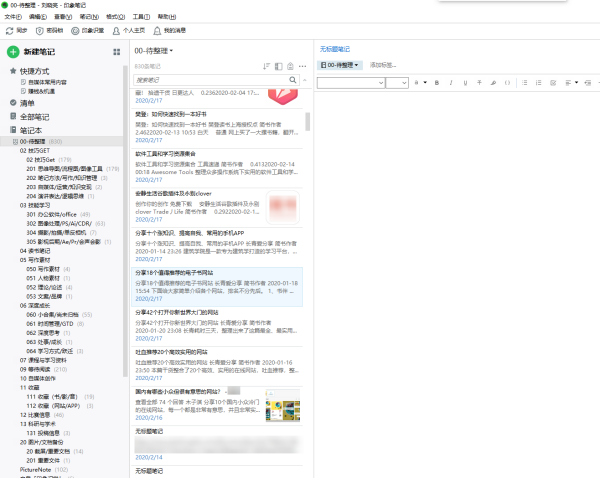Open 个人主页 personal homepage
Viewport: 600px width, 478px height.
pos(129,31)
